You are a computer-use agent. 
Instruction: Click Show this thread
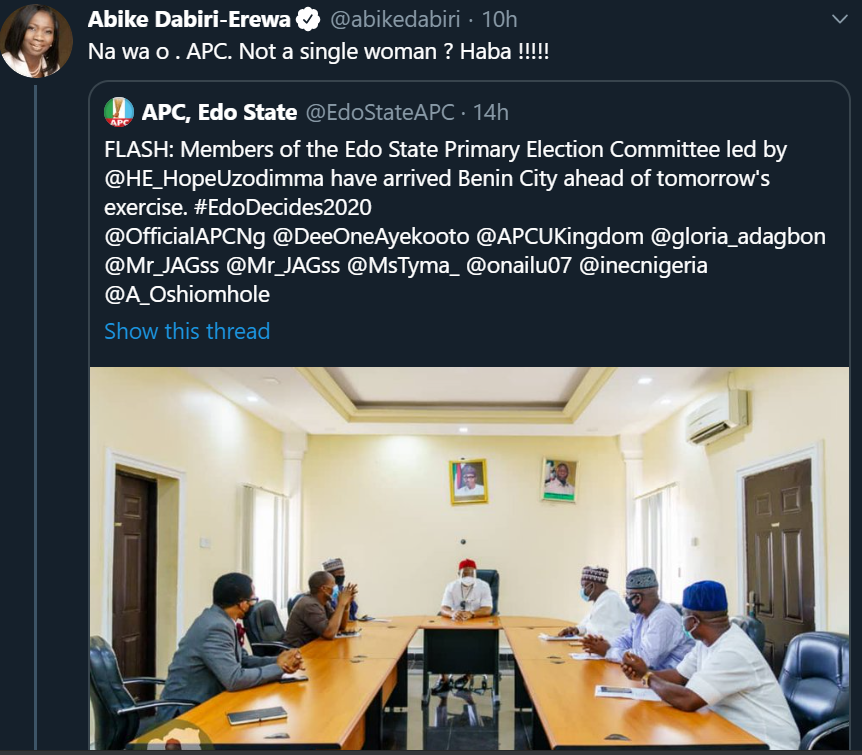tap(186, 331)
